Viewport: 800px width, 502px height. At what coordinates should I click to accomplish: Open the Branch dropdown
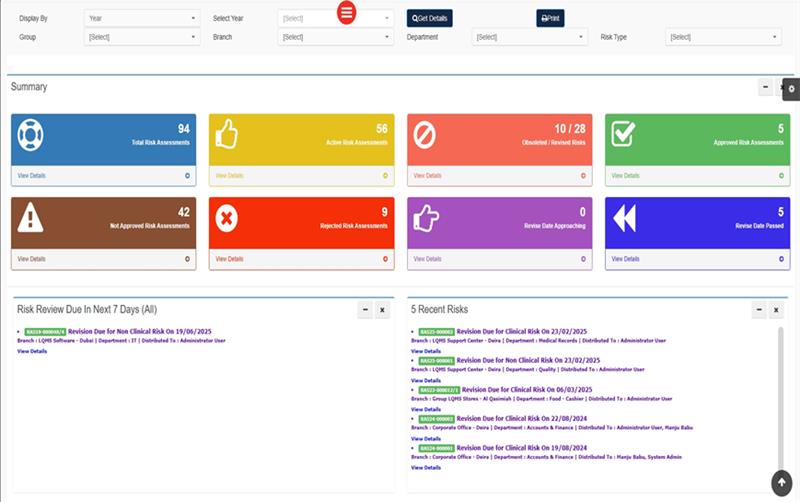tap(336, 37)
